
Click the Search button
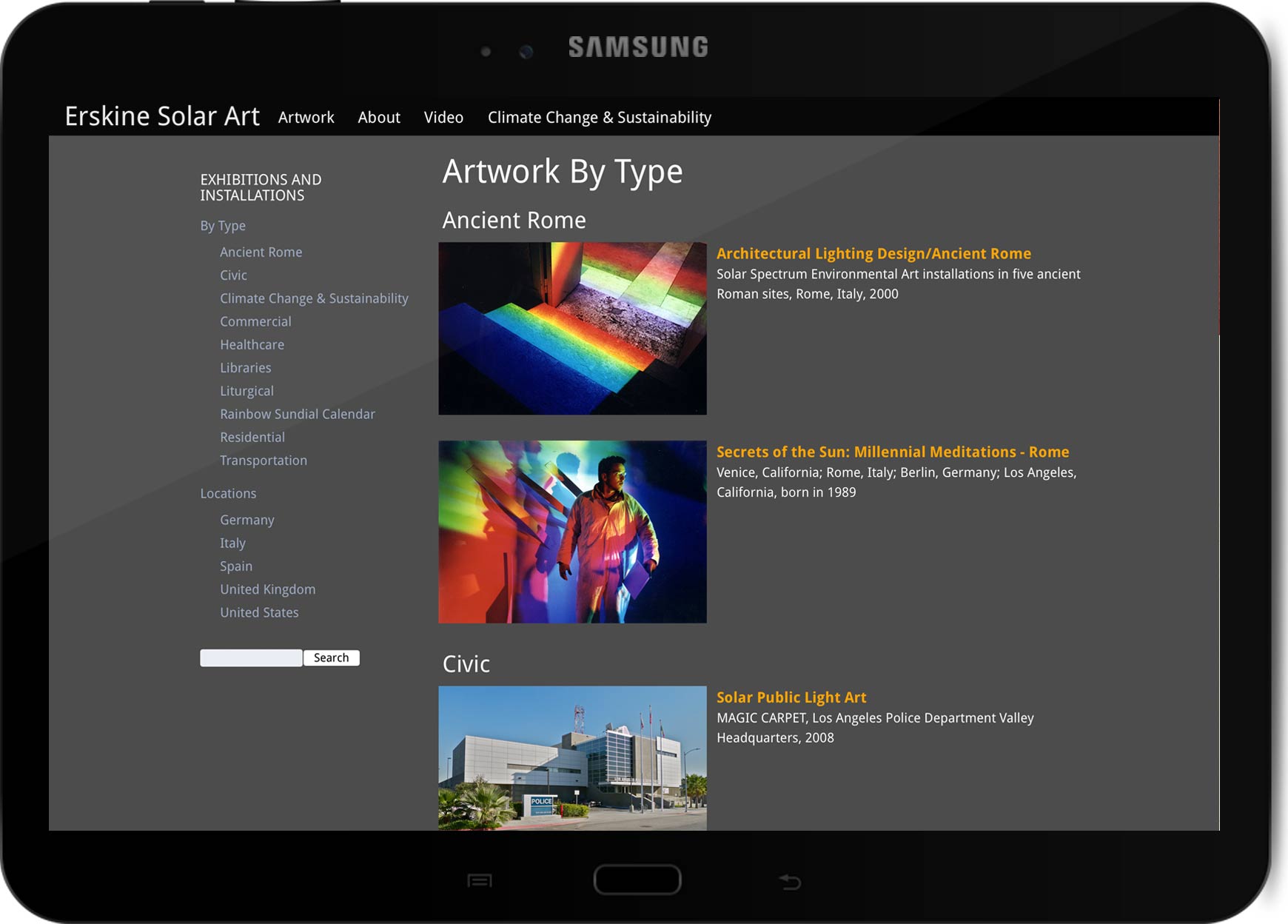click(331, 657)
